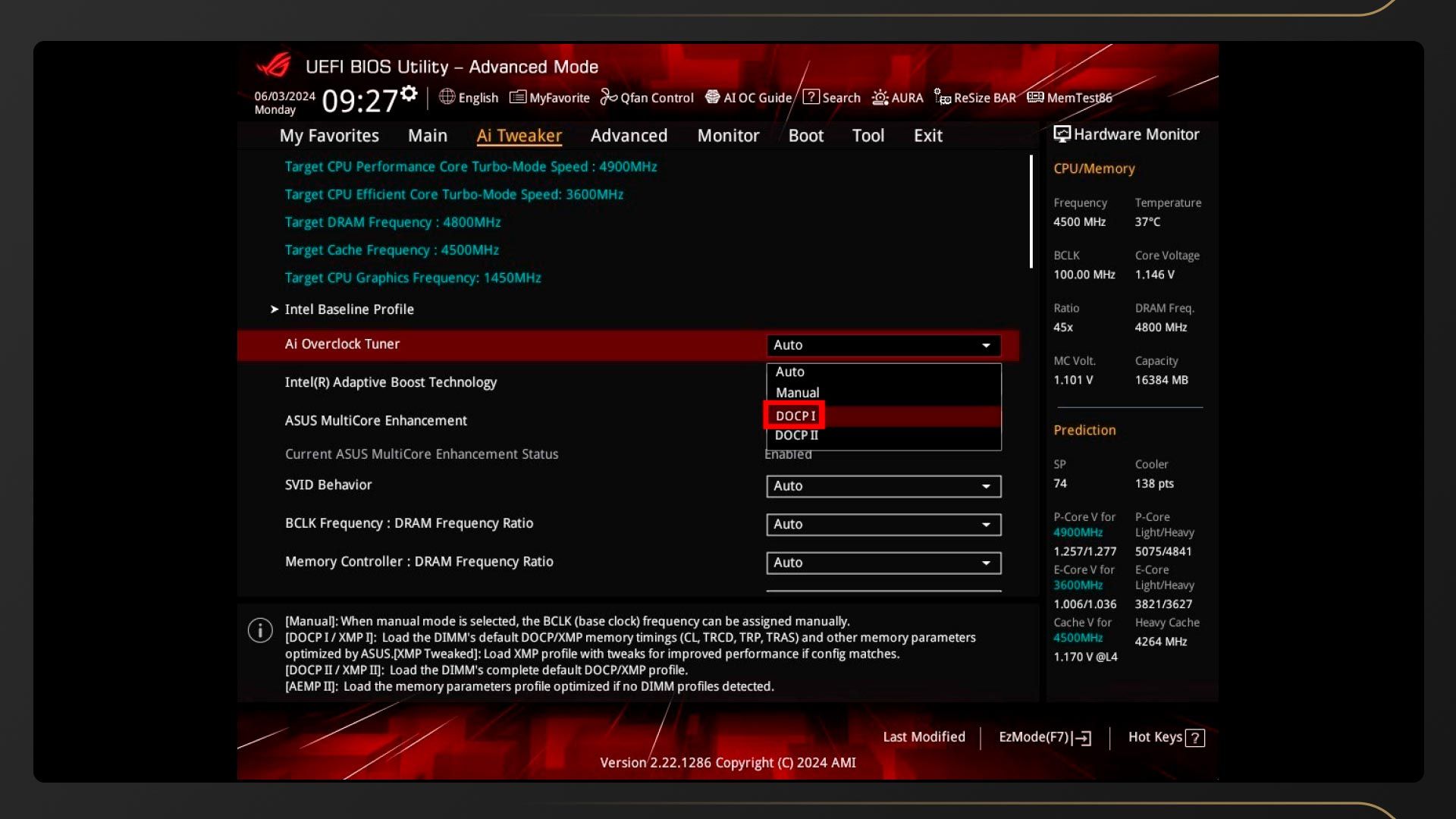Open BCLK Frequency DRAM Ratio dropdown
Screen dimensions: 1456x819
tap(883, 525)
